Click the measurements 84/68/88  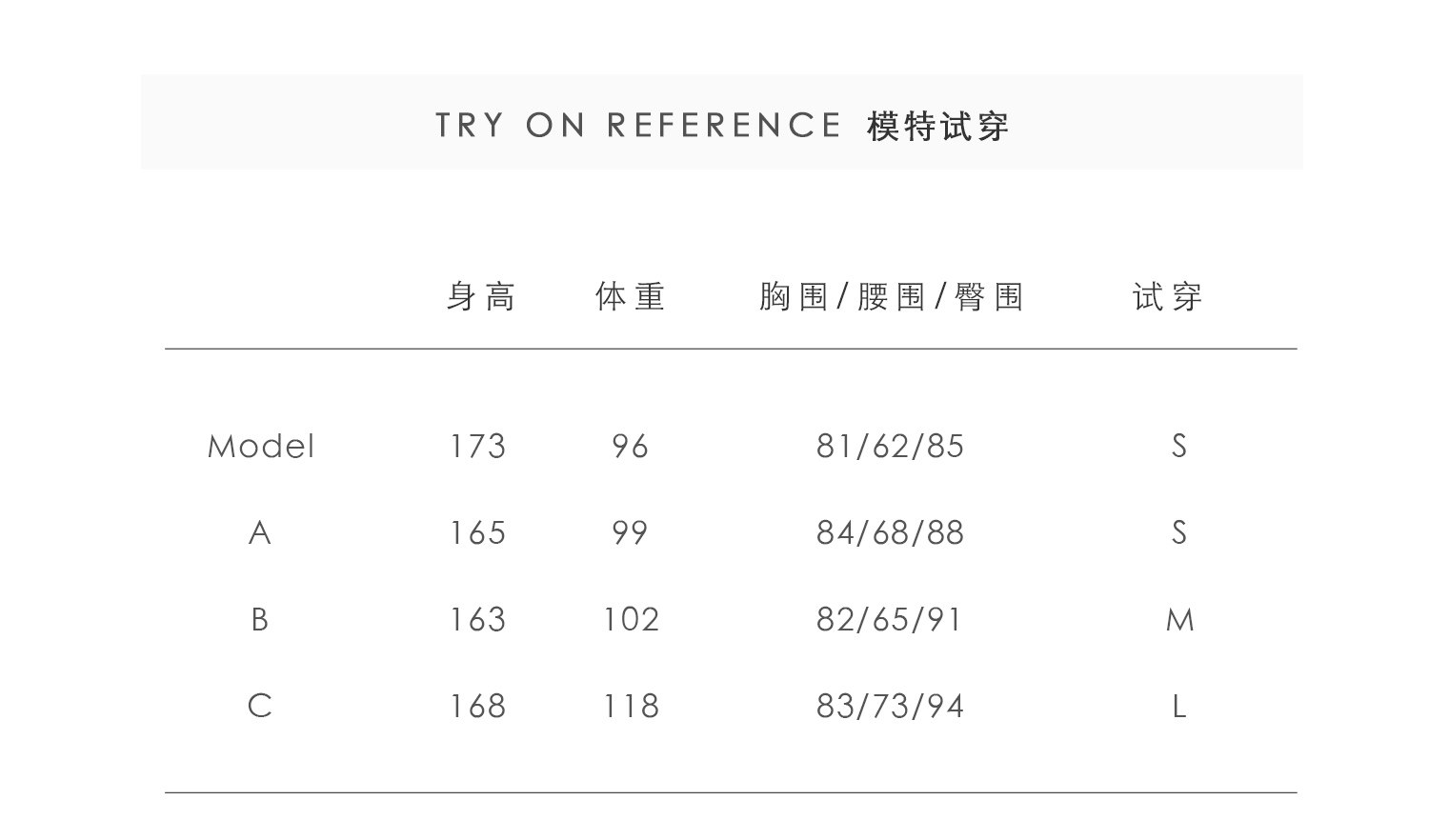coord(890,533)
